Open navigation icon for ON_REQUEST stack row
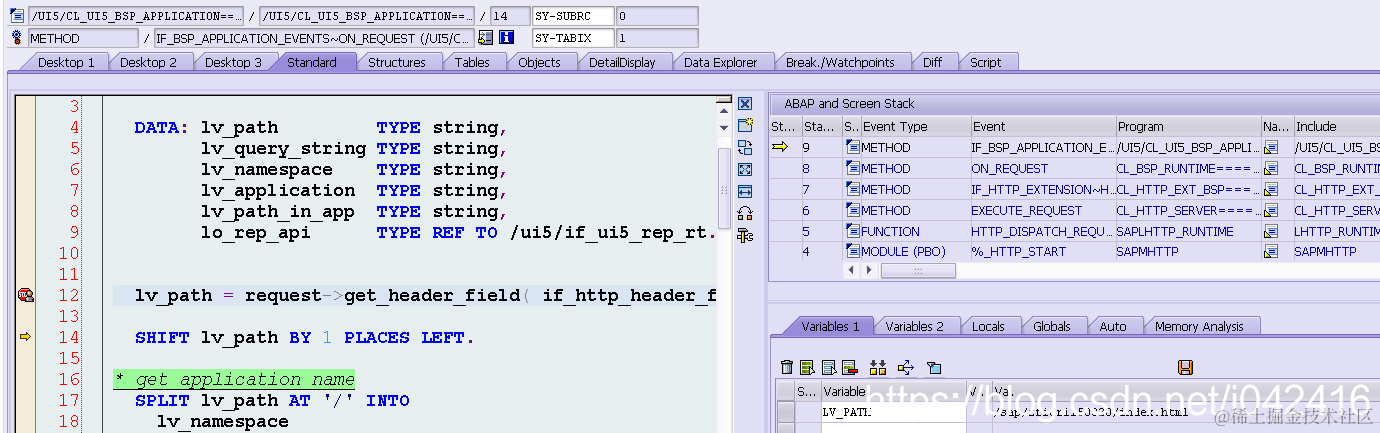 tap(1271, 168)
